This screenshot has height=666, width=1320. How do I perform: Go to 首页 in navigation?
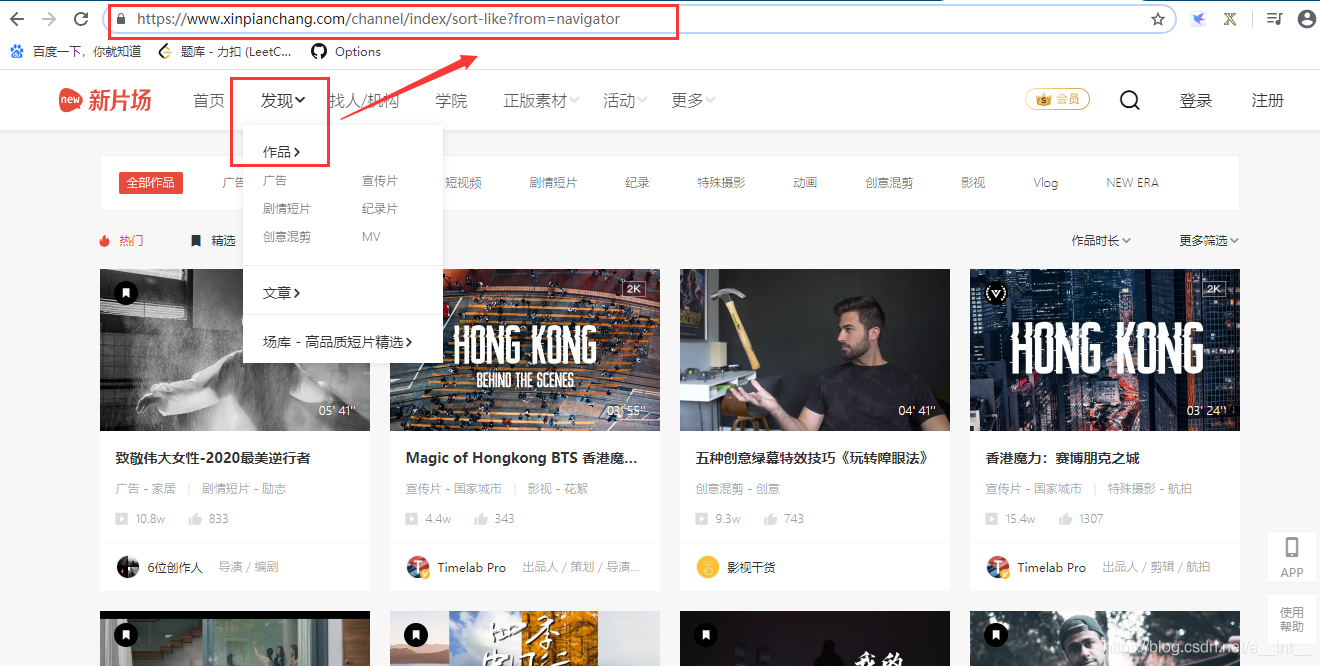pyautogui.click(x=209, y=100)
